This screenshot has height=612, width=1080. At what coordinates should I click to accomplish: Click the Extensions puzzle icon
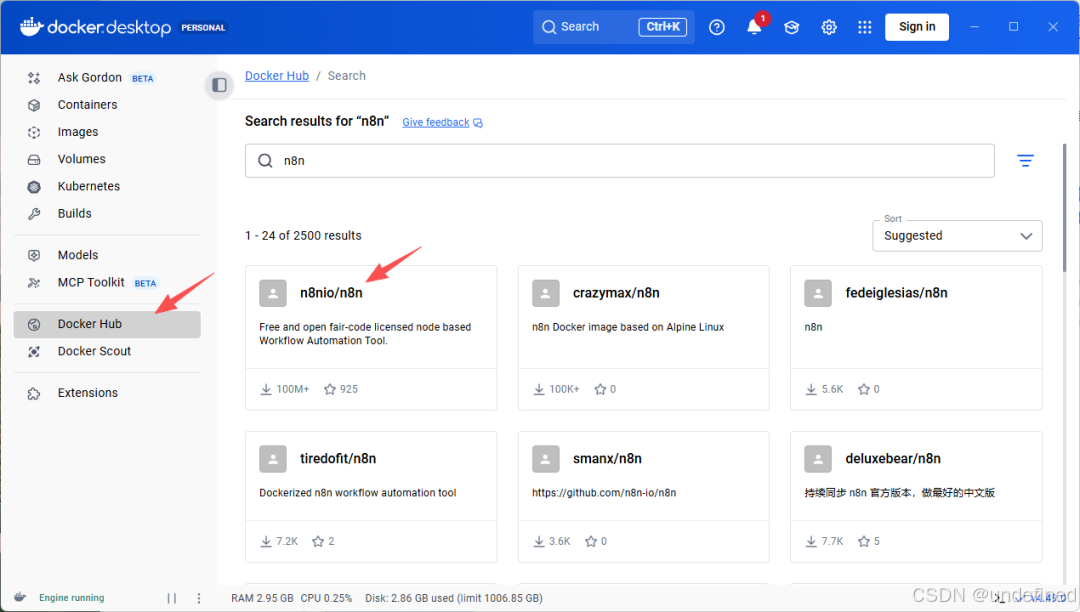34,394
